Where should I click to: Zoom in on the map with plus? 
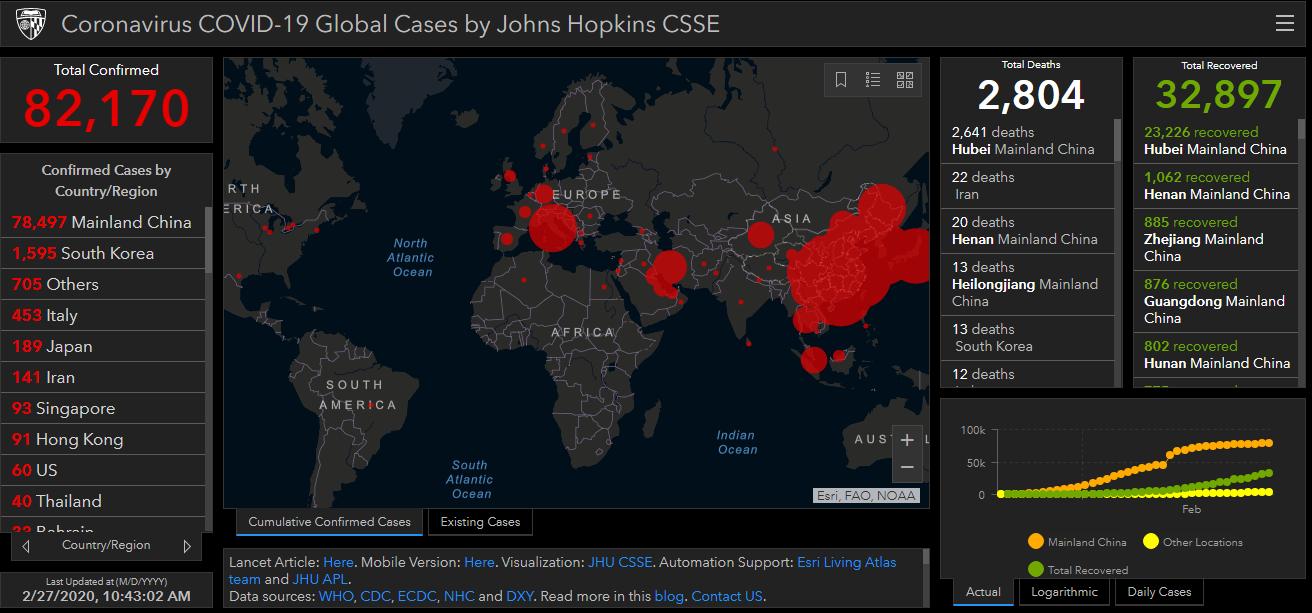[907, 440]
